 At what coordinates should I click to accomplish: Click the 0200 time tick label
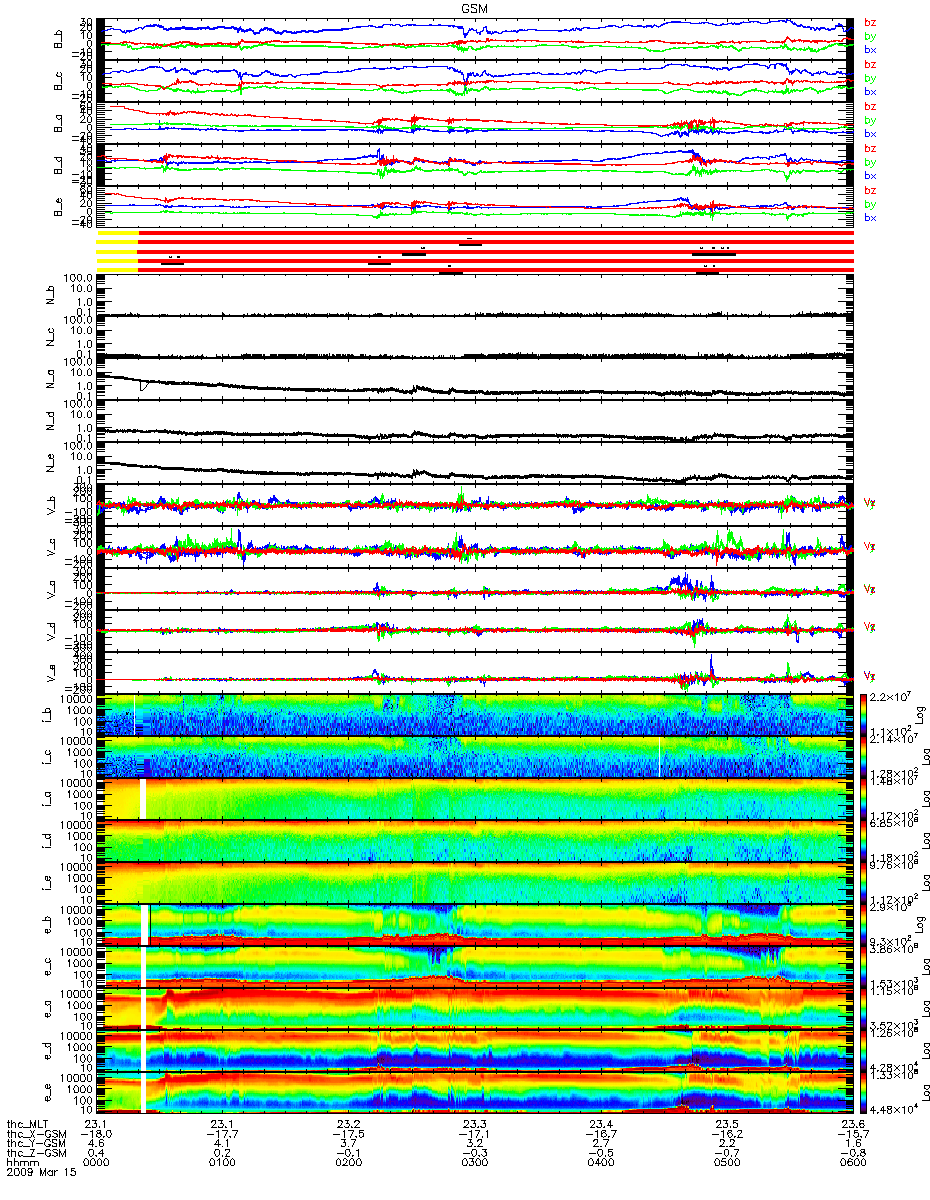tap(348, 1164)
